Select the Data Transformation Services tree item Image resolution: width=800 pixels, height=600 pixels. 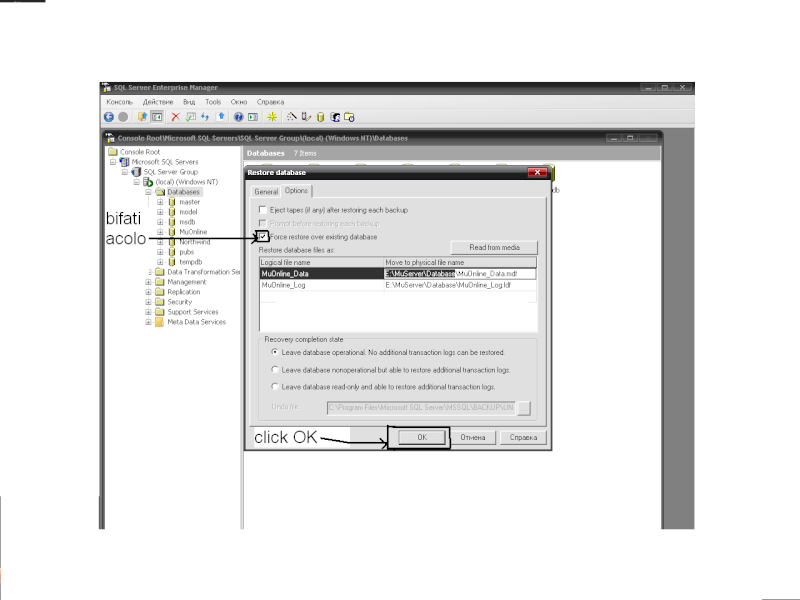tap(204, 272)
